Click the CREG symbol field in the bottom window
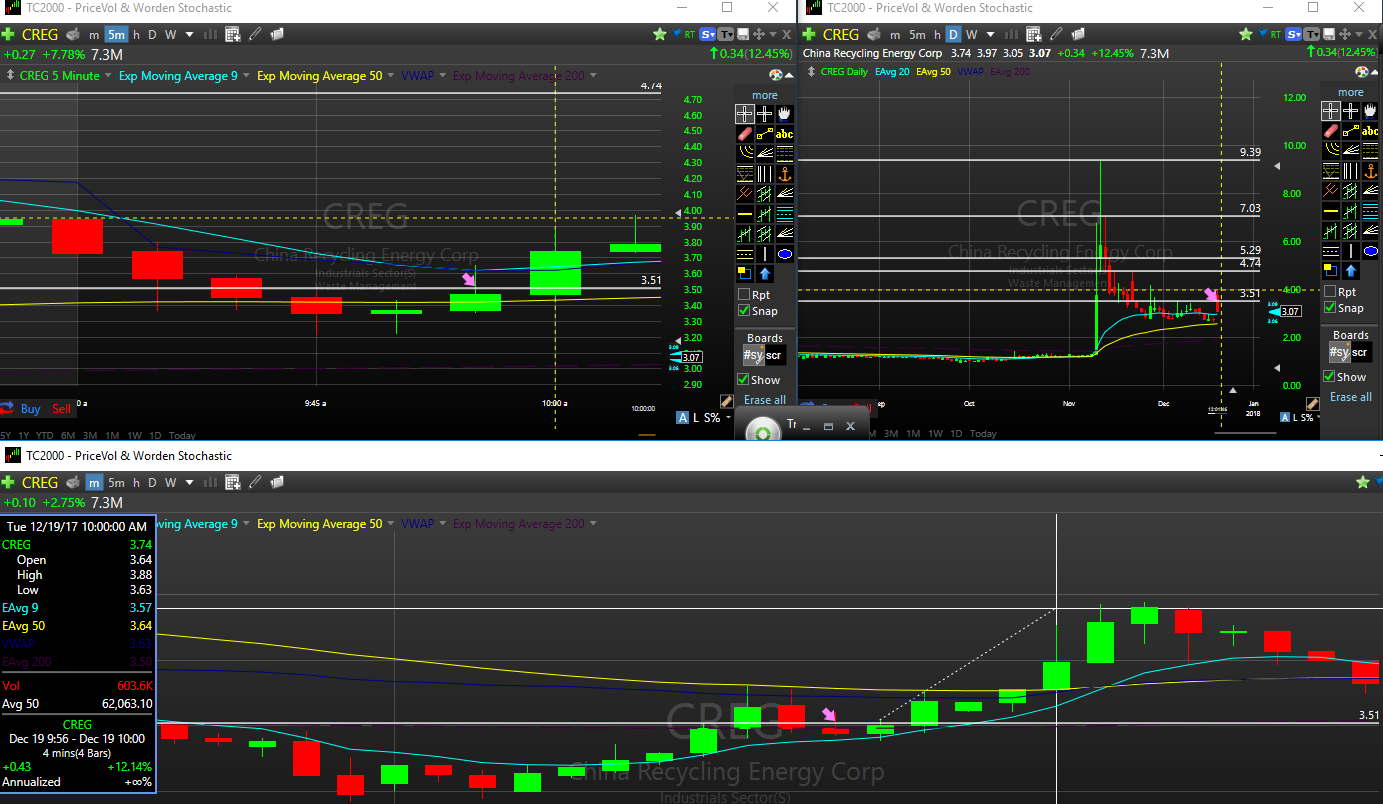The height and width of the screenshot is (804, 1383). tap(40, 482)
